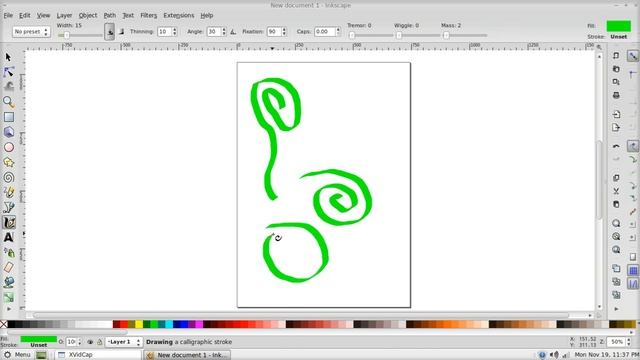Select the Rectangle tool
This screenshot has height=360, width=640.
(x=9, y=117)
